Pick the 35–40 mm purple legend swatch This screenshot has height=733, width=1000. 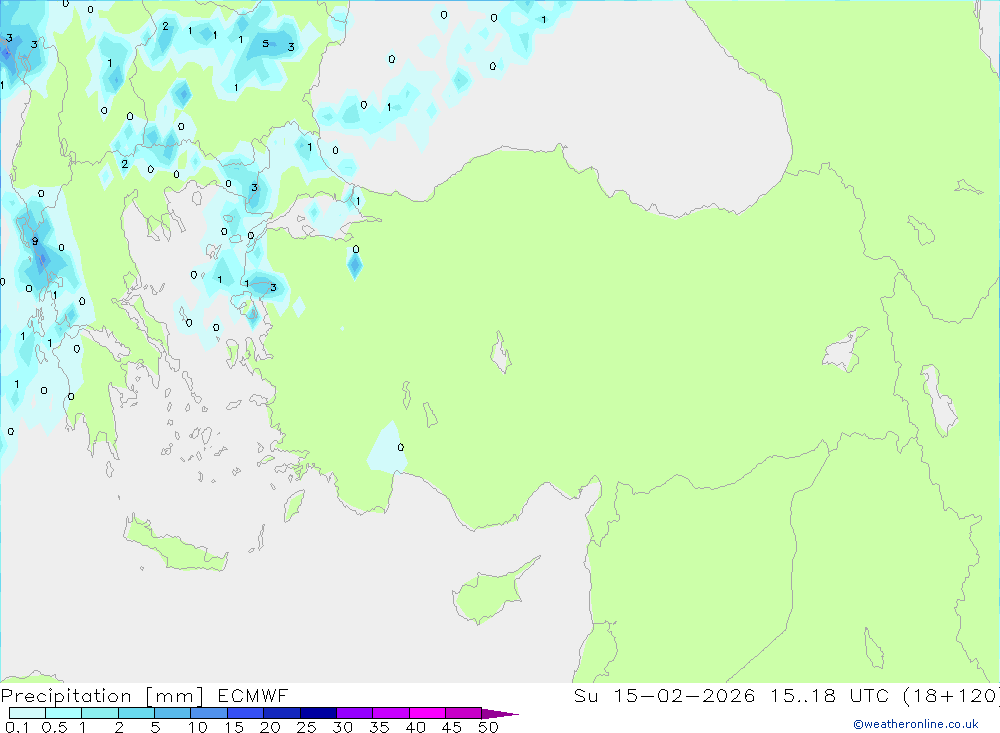click(390, 713)
